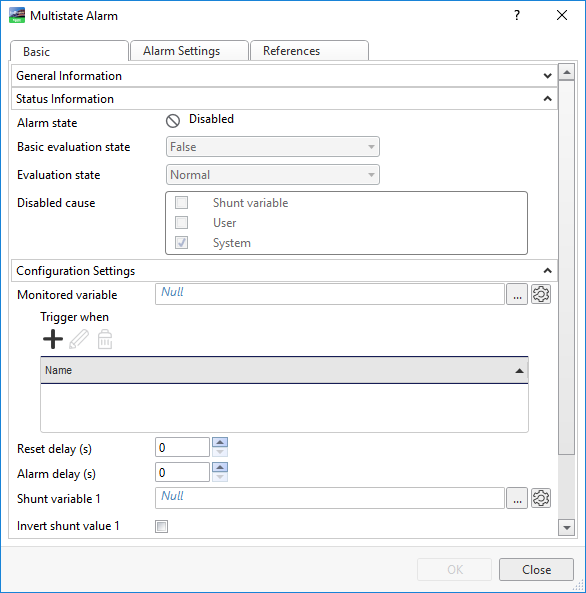Click the help question mark icon
The image size is (586, 593).
517,15
